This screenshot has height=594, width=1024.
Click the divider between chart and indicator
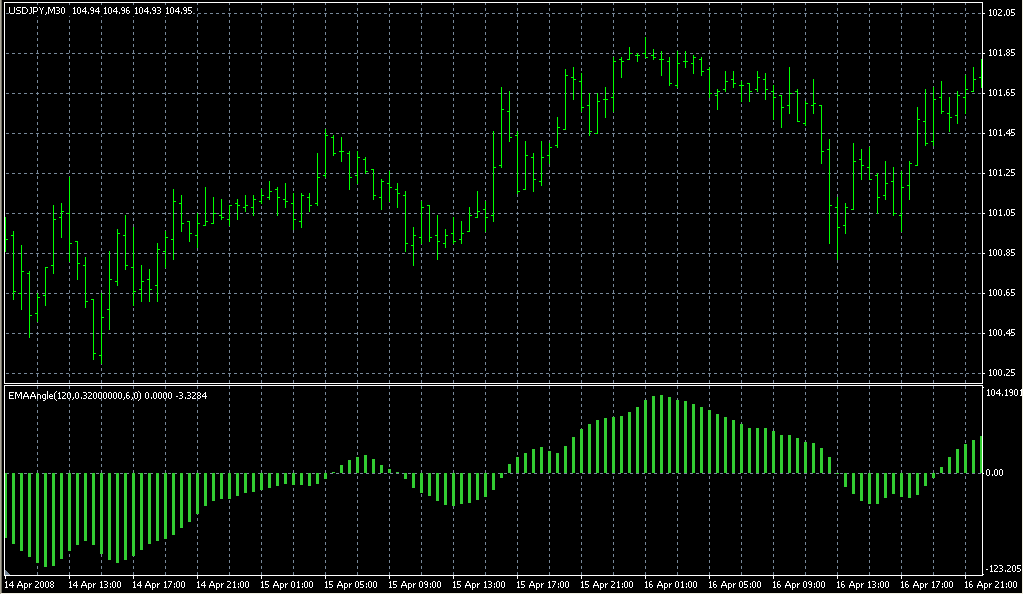click(x=490, y=384)
